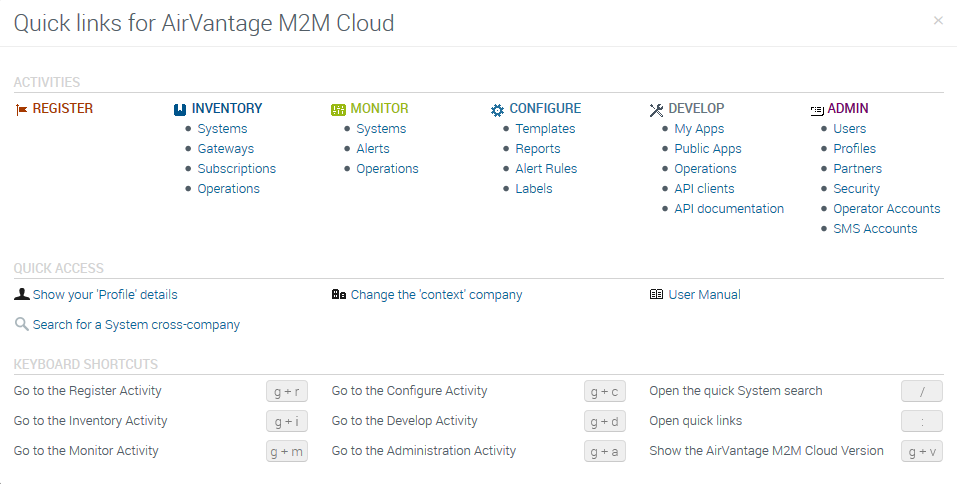Open Alert Rules under Configure
The height and width of the screenshot is (484, 957).
point(546,169)
